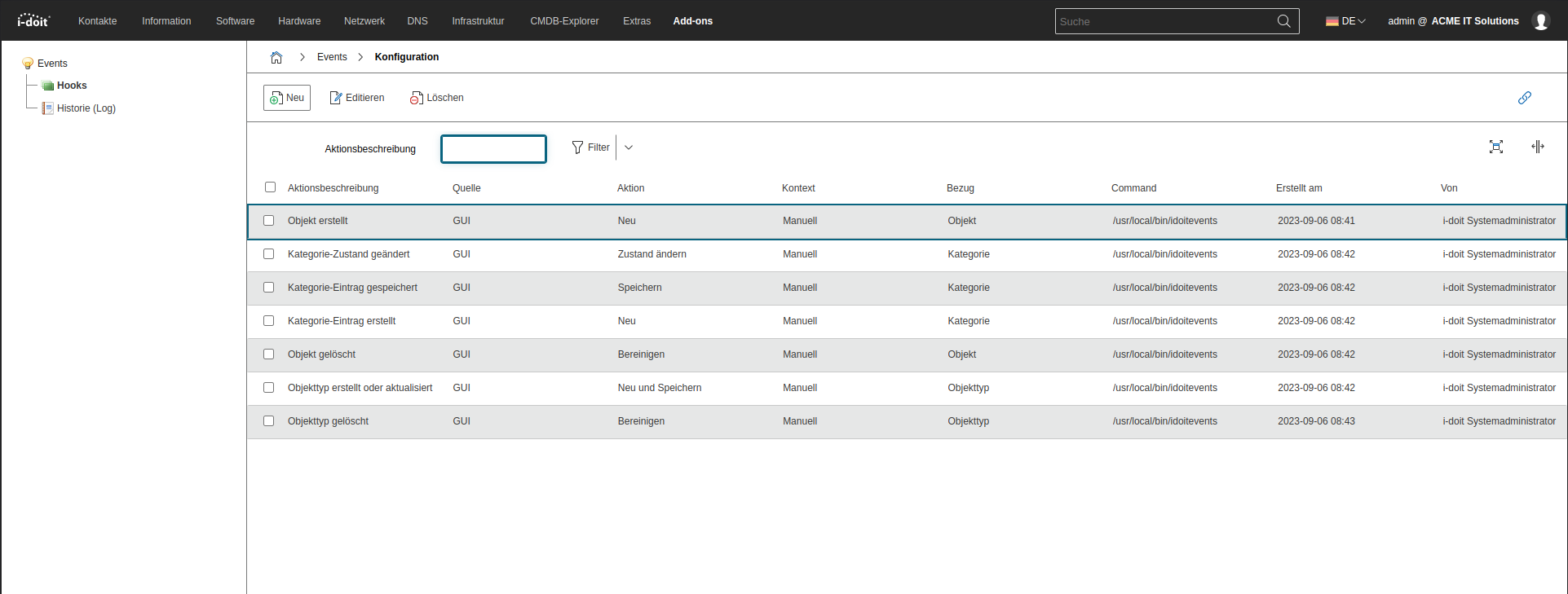Tick the Objekt gelöscht row checkbox
The height and width of the screenshot is (594, 1568).
click(x=268, y=354)
